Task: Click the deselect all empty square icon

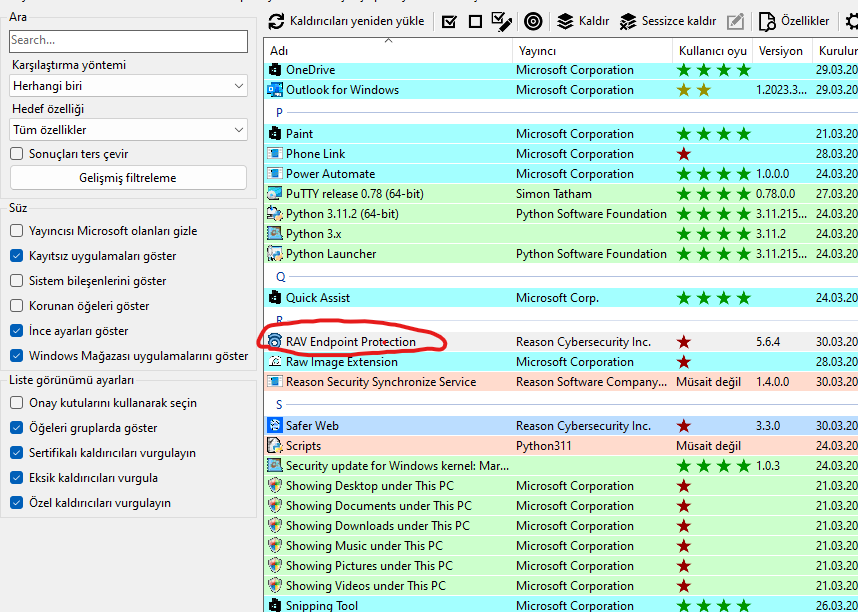Action: (476, 22)
